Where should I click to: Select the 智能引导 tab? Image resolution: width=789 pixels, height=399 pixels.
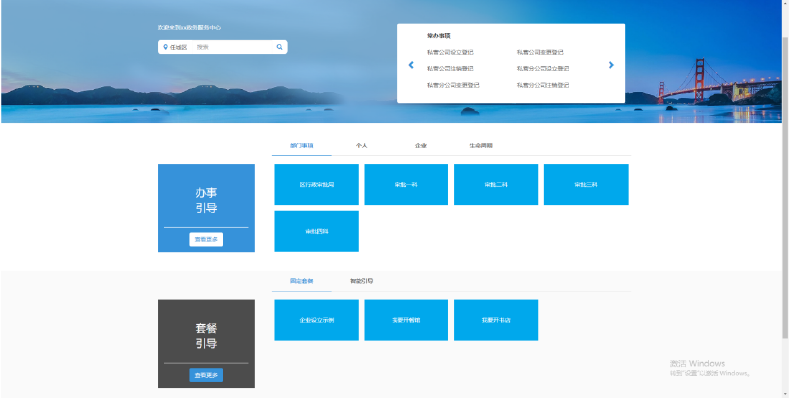click(x=361, y=281)
